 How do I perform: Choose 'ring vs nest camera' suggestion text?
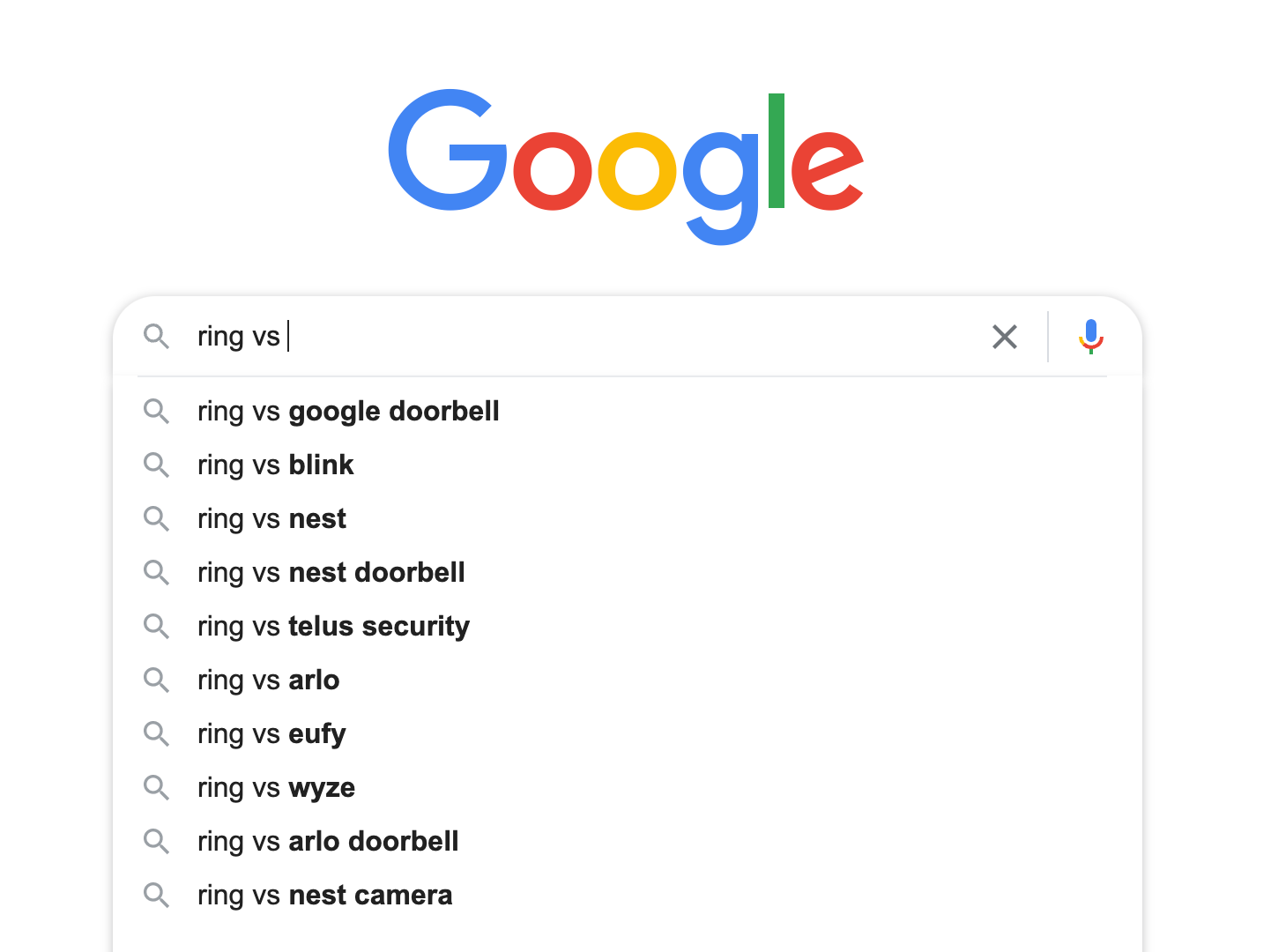pos(324,896)
